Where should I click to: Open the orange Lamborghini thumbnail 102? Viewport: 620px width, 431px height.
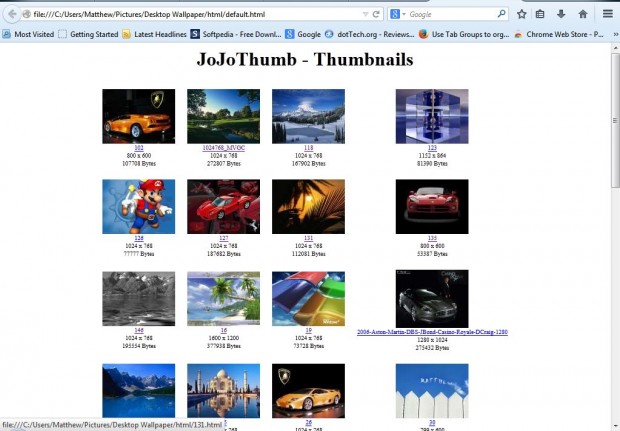tap(138, 116)
